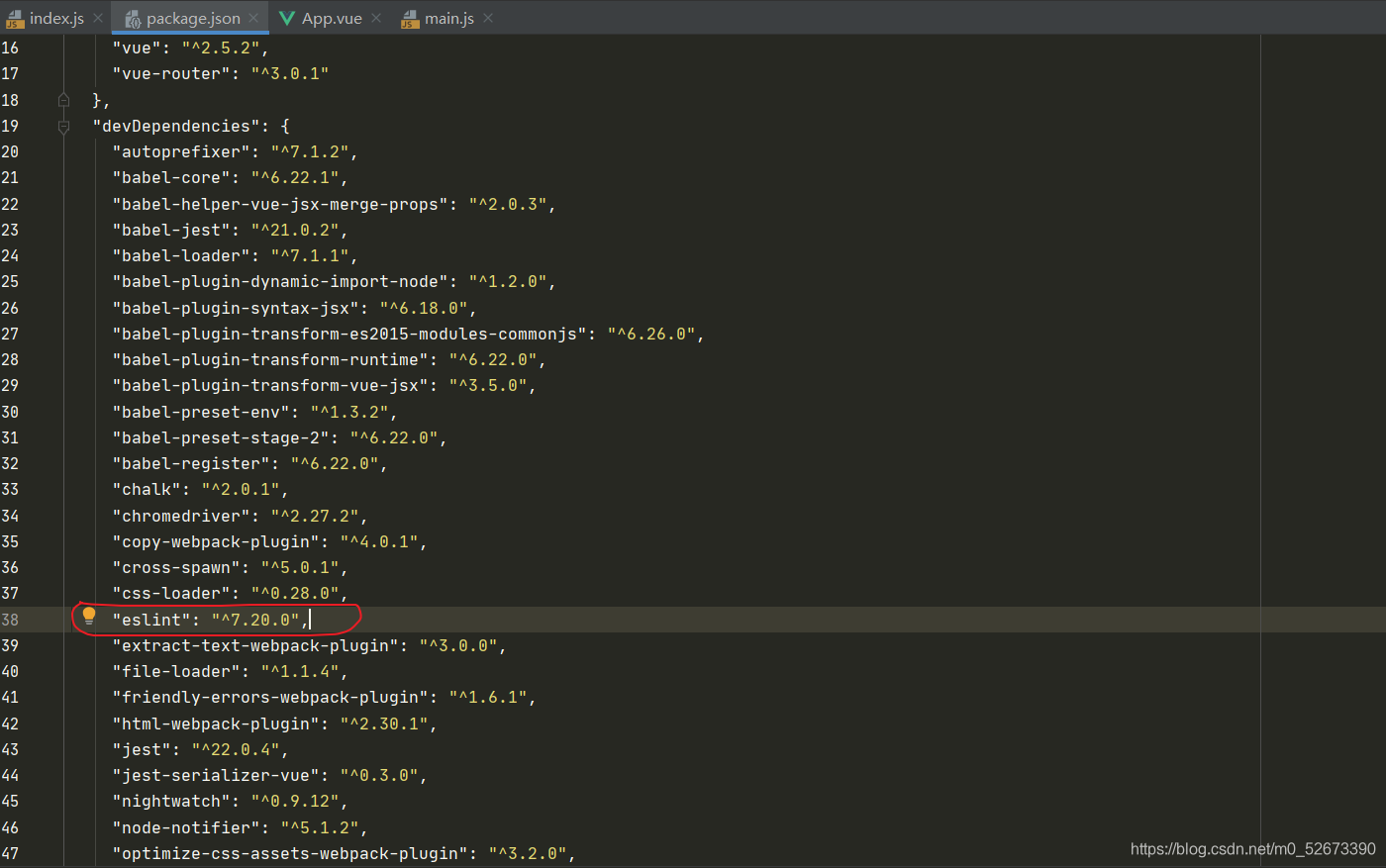Viewport: 1386px width, 868px height.
Task: Click the "jest-serializer-vue" key
Action: [216, 775]
